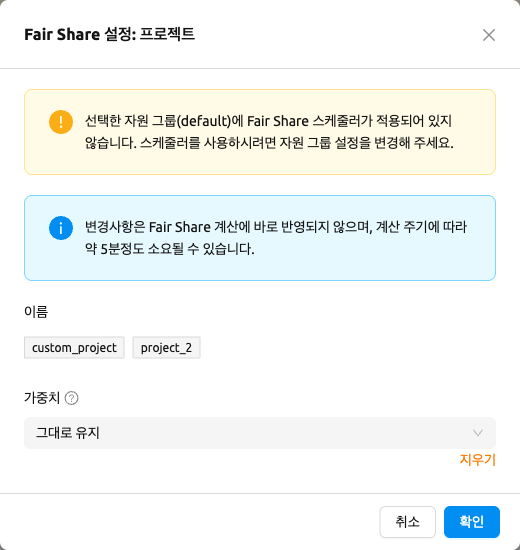Click the 가중치 field label
Viewport: 520px width, 550px height.
[42, 398]
